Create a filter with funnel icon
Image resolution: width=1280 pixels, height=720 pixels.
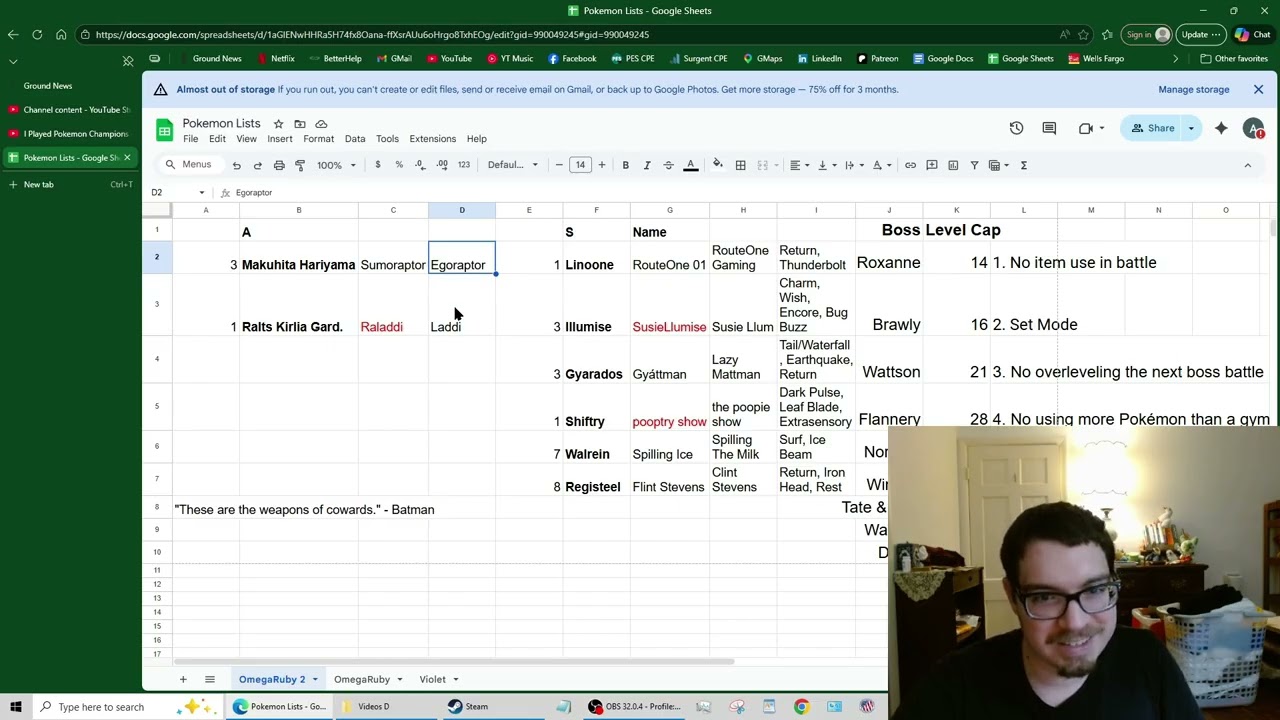tap(974, 165)
